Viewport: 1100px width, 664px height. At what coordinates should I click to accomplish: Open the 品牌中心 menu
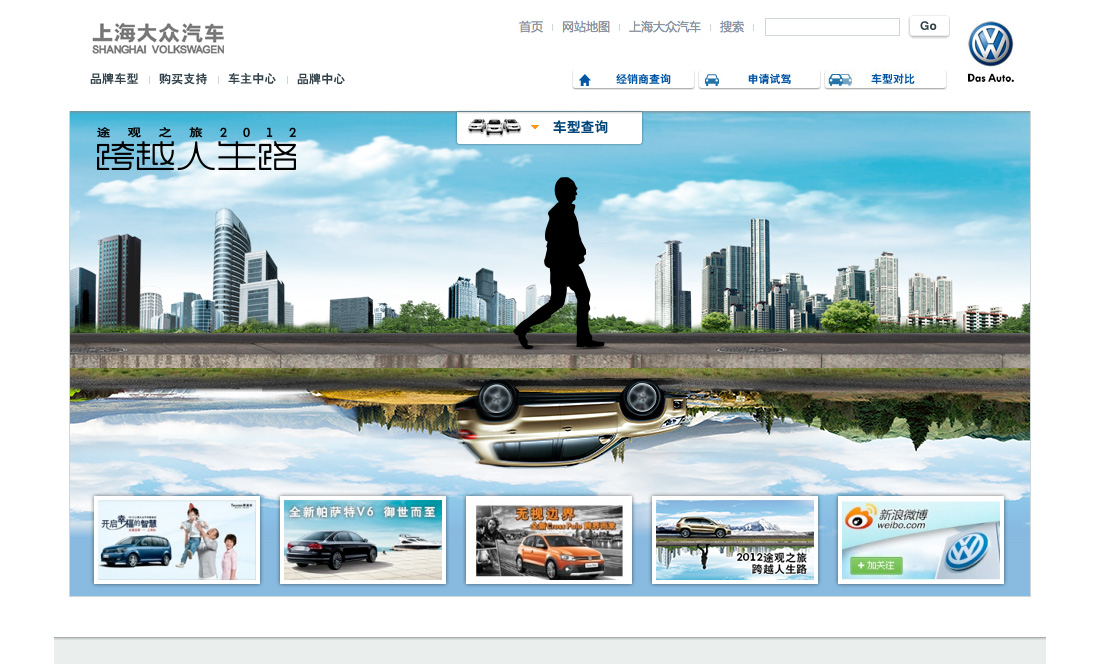click(x=321, y=79)
